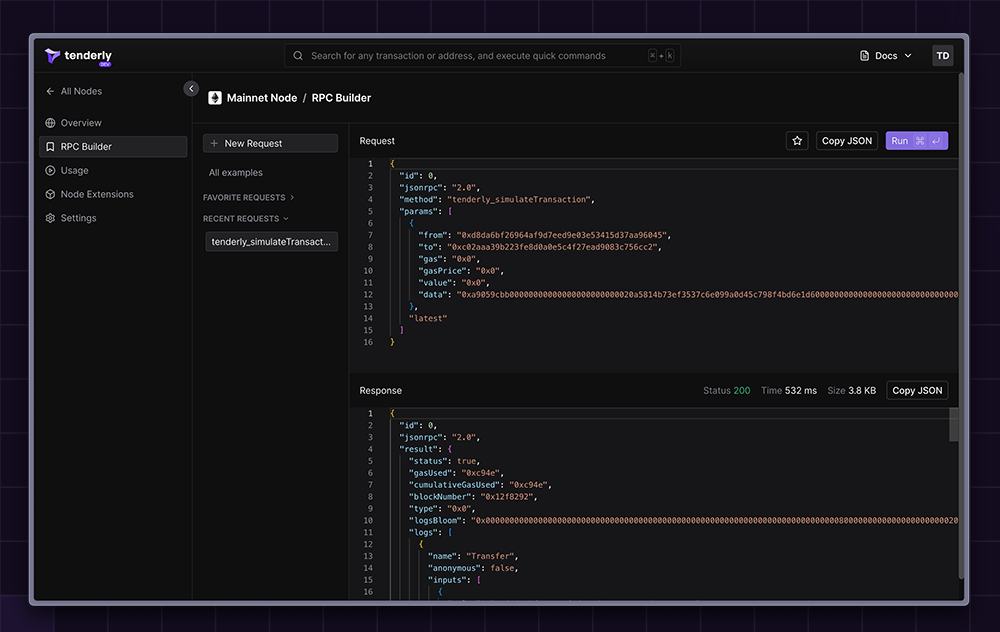Click the RPC Builder bookmark icon
The height and width of the screenshot is (632, 1000).
point(50,147)
